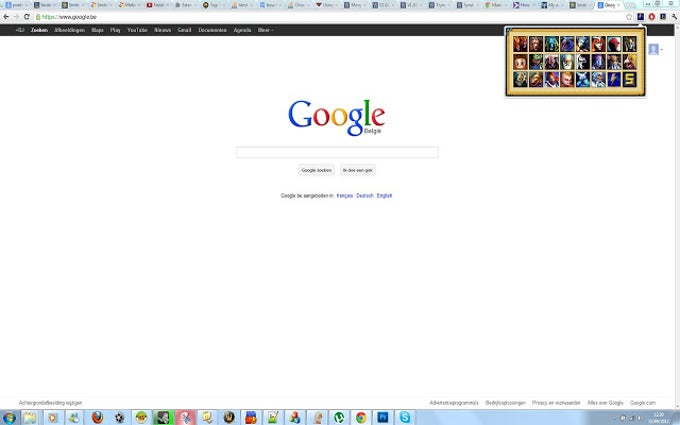Open Nieuws in the Google top bar
This screenshot has width=680, height=425.
click(x=163, y=30)
